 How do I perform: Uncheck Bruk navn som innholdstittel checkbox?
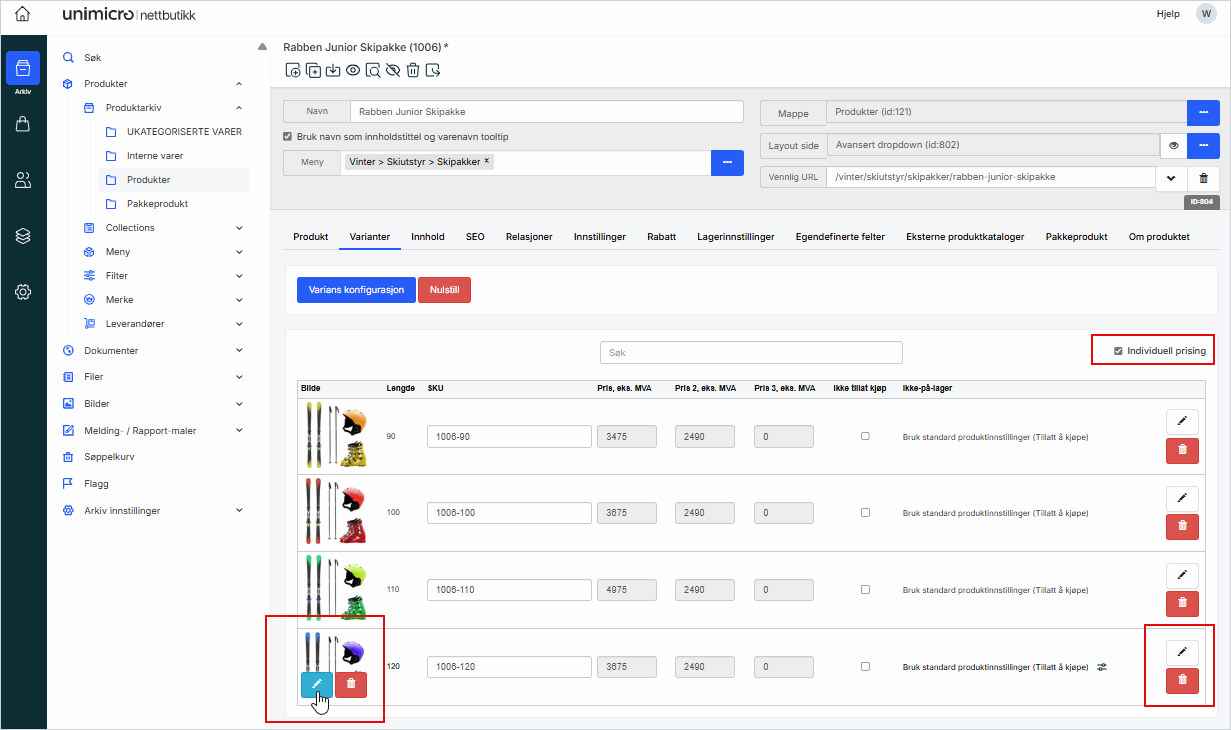[288, 137]
